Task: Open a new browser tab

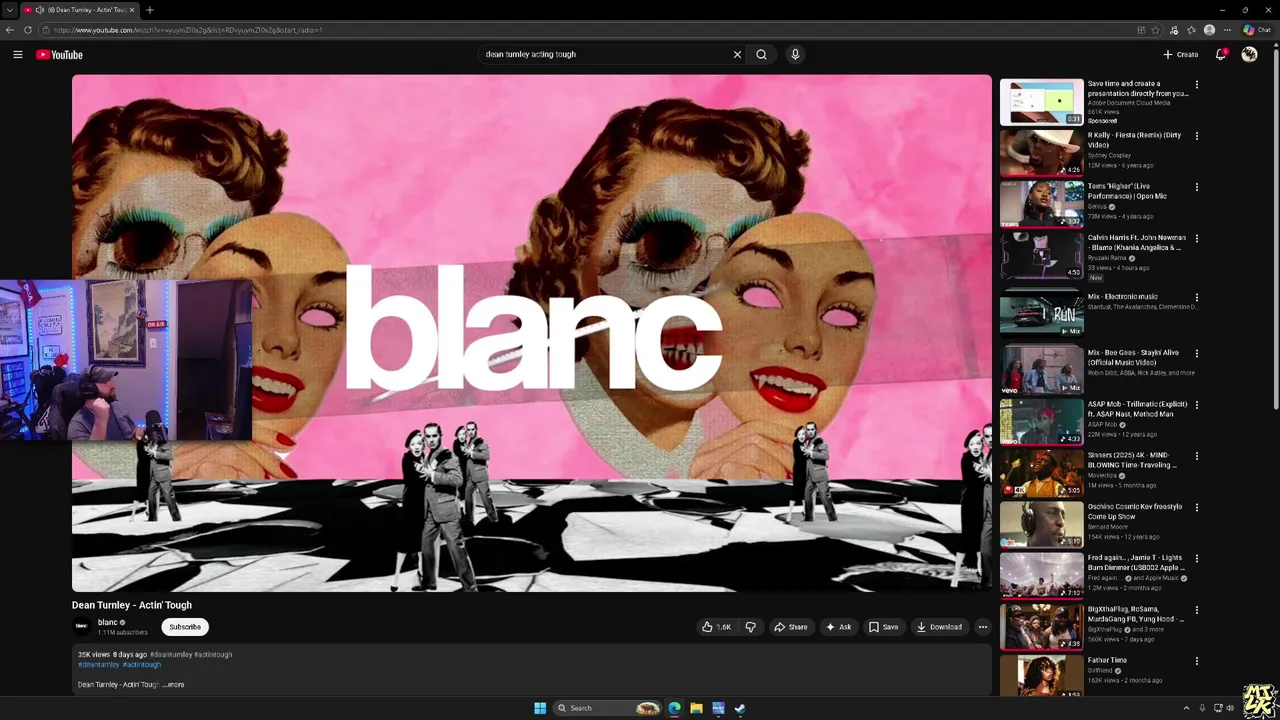Action: [150, 10]
